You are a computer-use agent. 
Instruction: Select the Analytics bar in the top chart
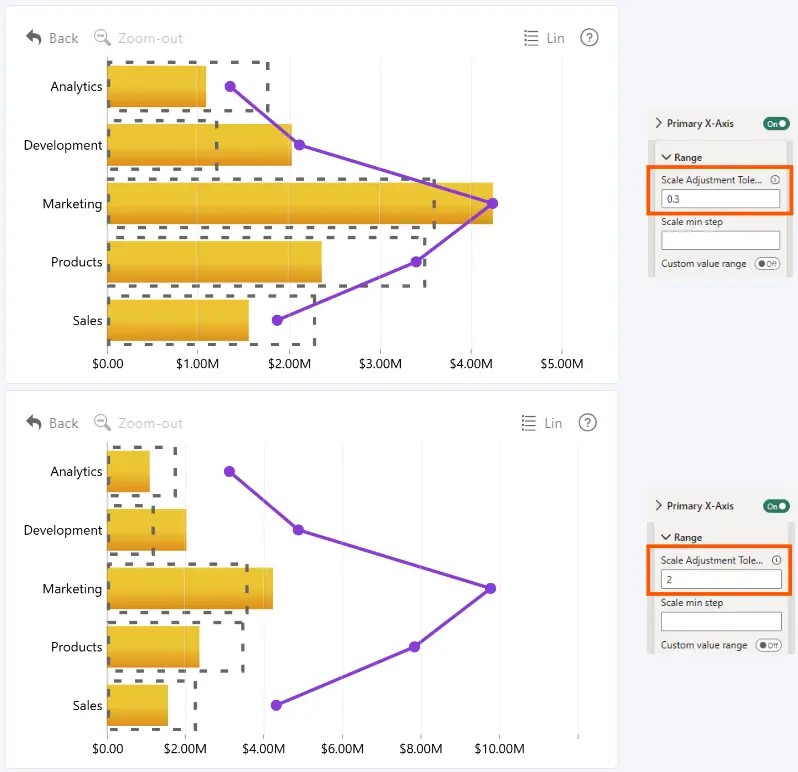tap(156, 86)
